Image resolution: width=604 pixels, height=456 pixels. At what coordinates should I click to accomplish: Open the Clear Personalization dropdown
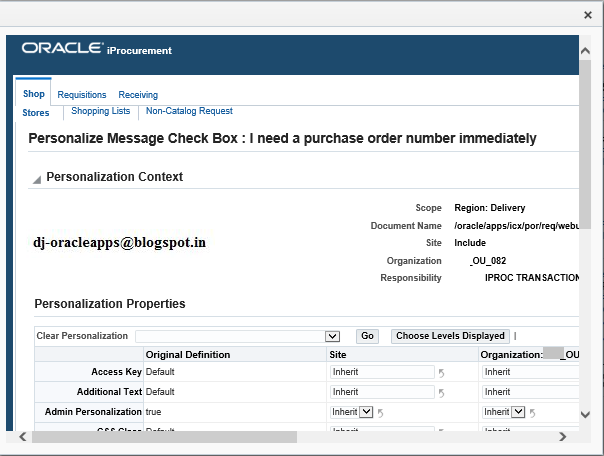pyautogui.click(x=332, y=336)
